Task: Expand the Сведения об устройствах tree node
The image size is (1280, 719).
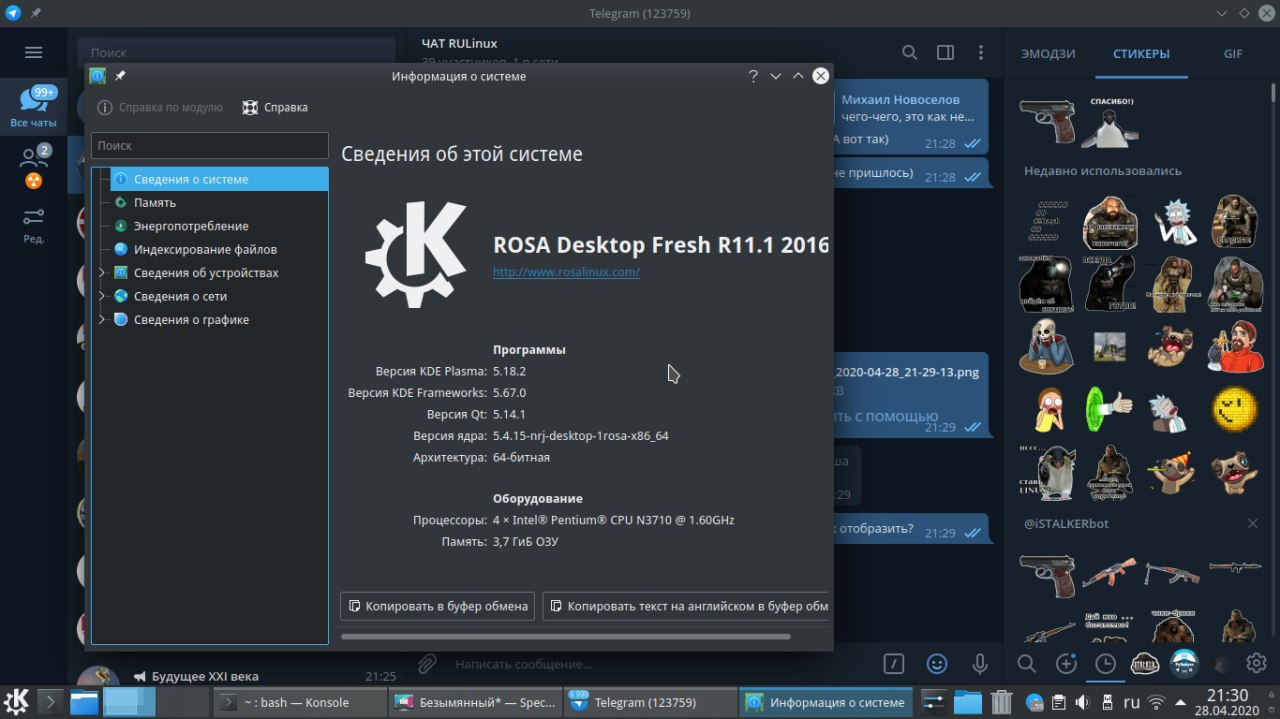Action: (101, 273)
